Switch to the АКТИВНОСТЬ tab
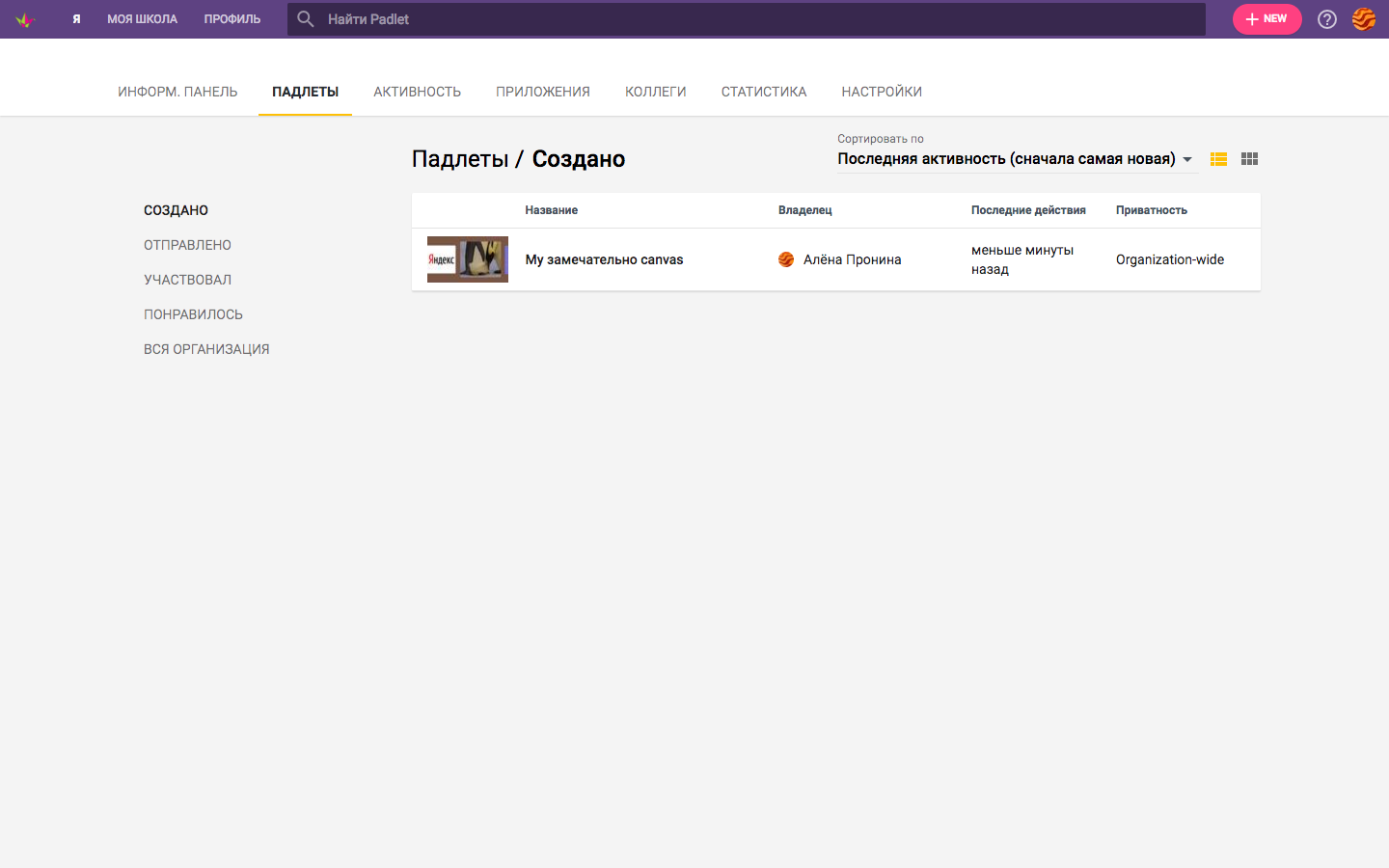 [417, 91]
